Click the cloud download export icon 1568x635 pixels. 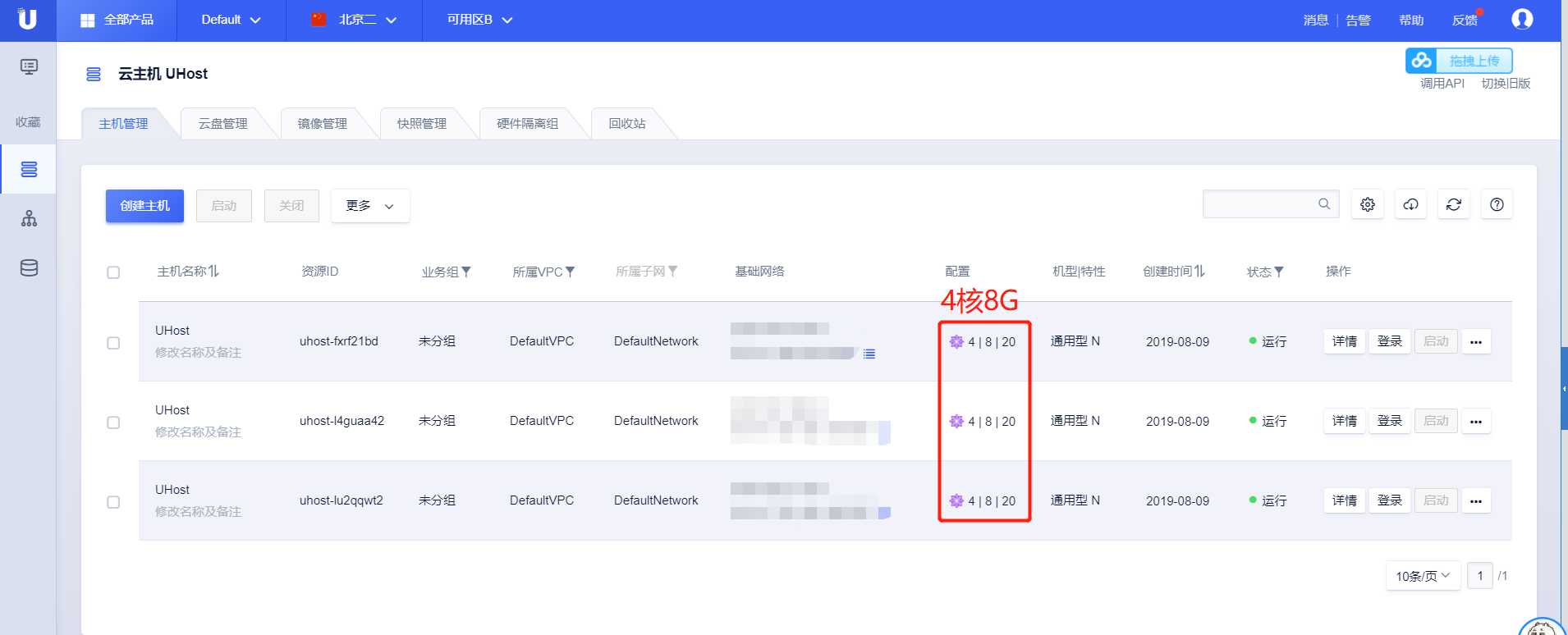[1410, 204]
